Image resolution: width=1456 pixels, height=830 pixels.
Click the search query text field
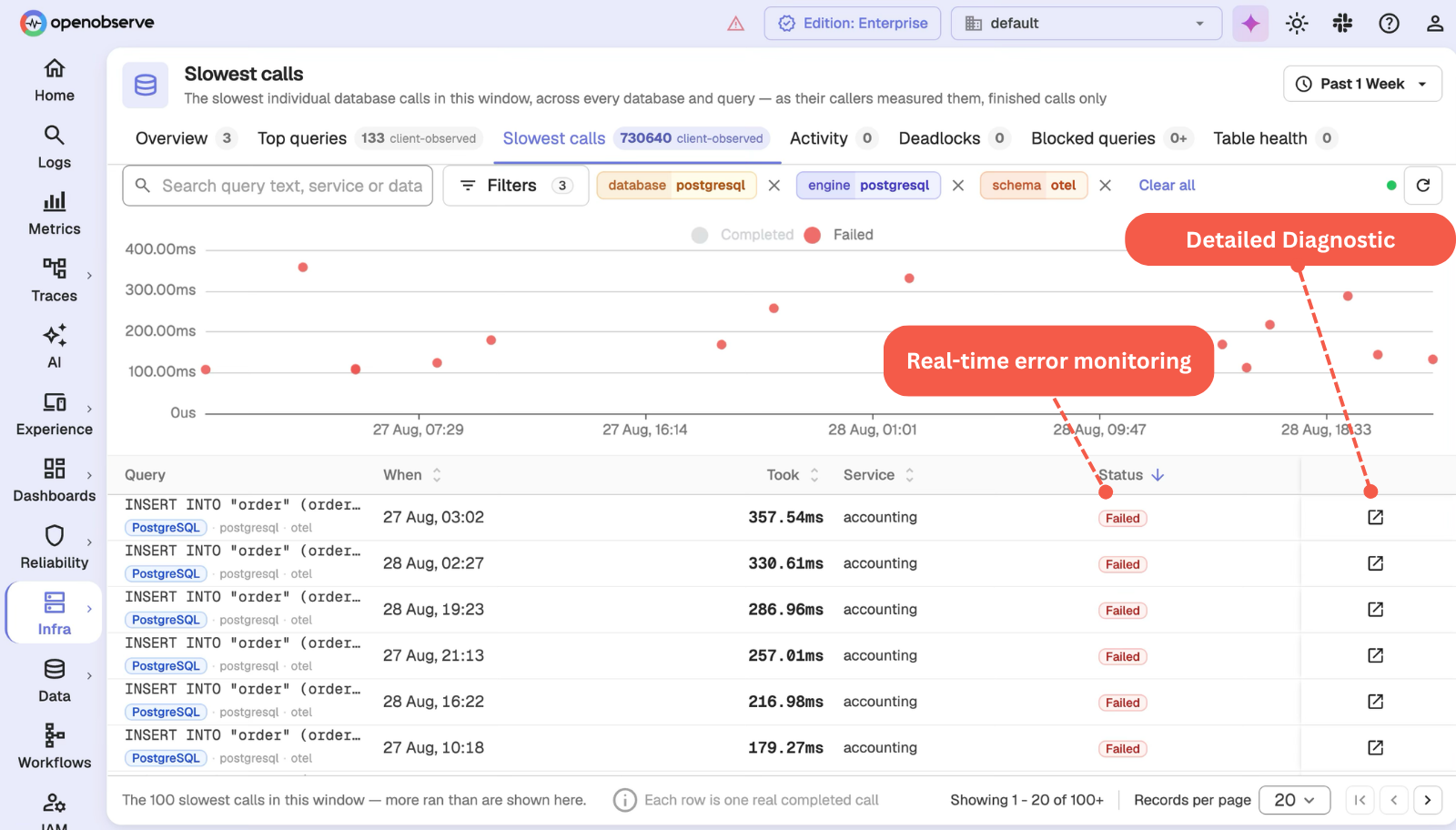pyautogui.click(x=278, y=186)
